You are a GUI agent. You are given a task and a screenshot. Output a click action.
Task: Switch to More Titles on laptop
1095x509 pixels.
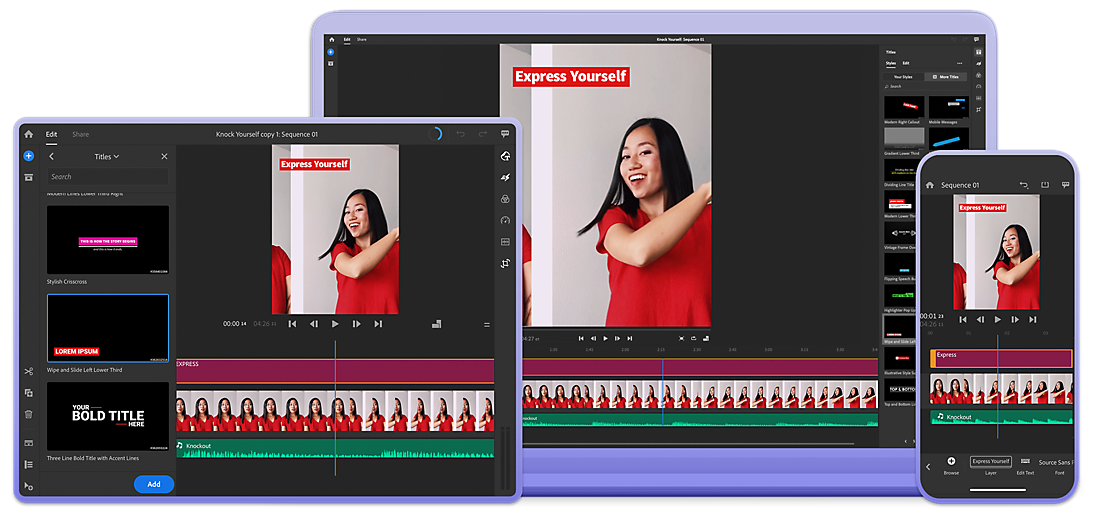[x=946, y=76]
